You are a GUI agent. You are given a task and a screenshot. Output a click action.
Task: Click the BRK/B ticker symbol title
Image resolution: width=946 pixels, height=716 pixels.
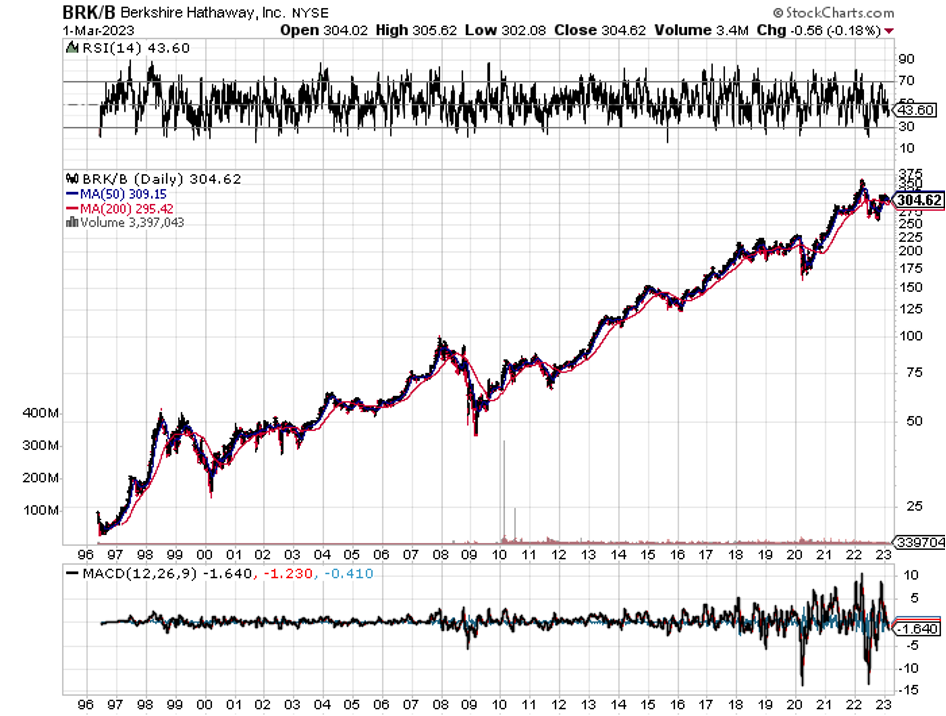click(x=89, y=13)
